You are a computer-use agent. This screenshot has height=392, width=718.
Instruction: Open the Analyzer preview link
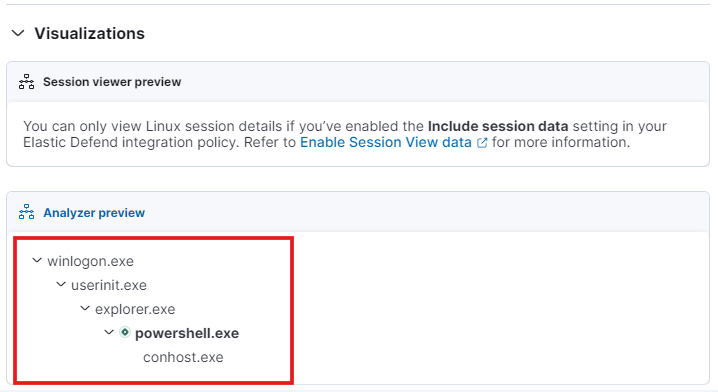pyautogui.click(x=94, y=212)
